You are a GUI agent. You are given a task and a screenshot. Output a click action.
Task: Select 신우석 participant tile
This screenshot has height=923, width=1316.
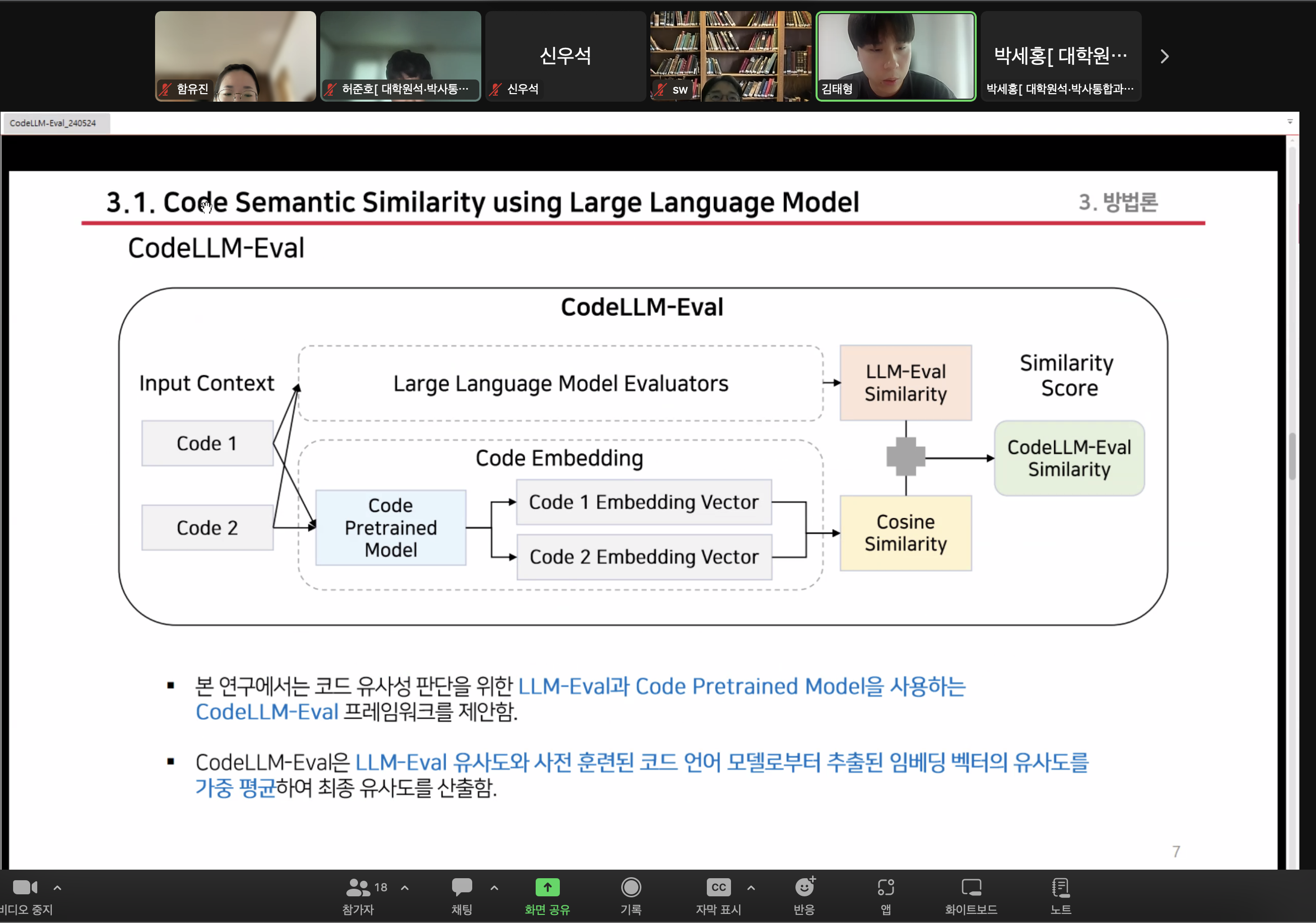565,56
